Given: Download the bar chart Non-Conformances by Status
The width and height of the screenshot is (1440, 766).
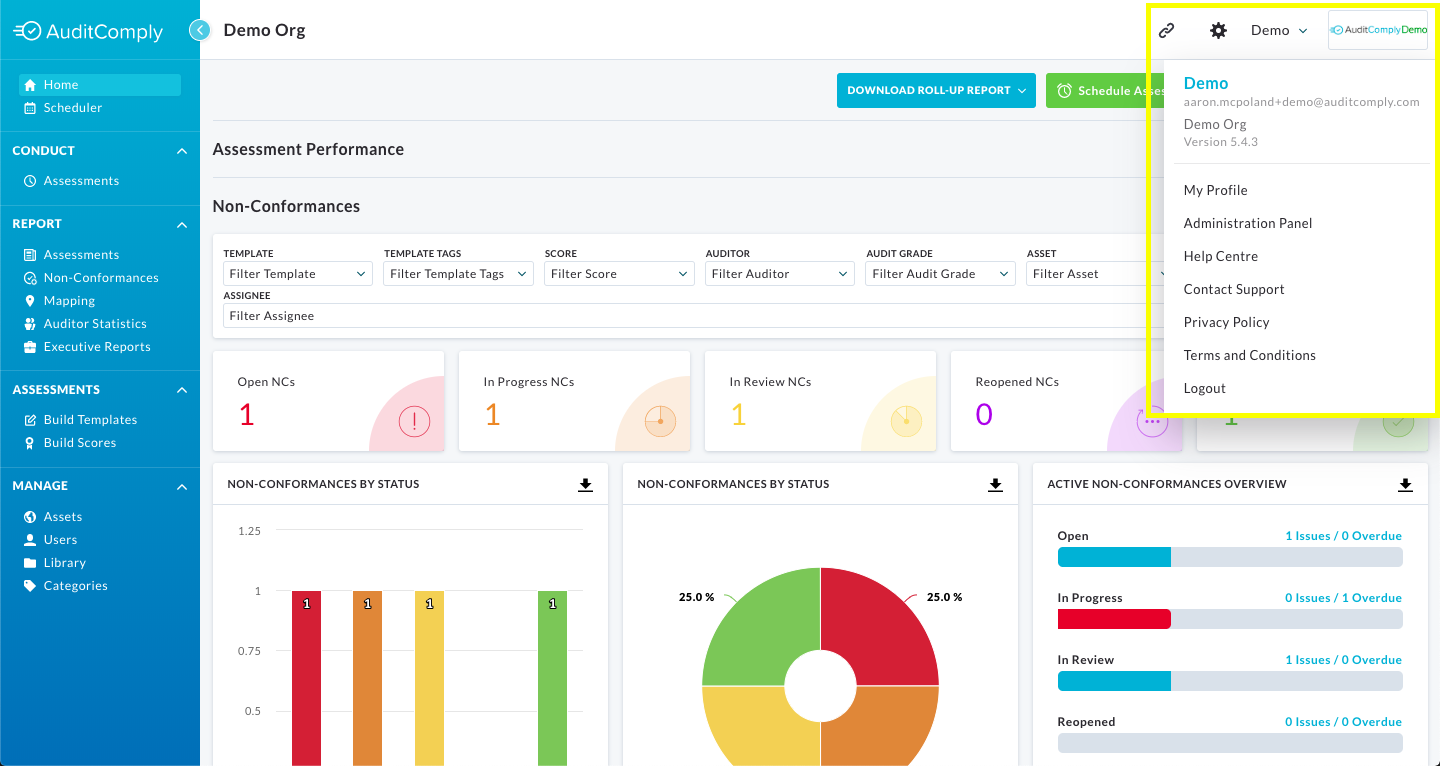Looking at the screenshot, I should click(586, 484).
